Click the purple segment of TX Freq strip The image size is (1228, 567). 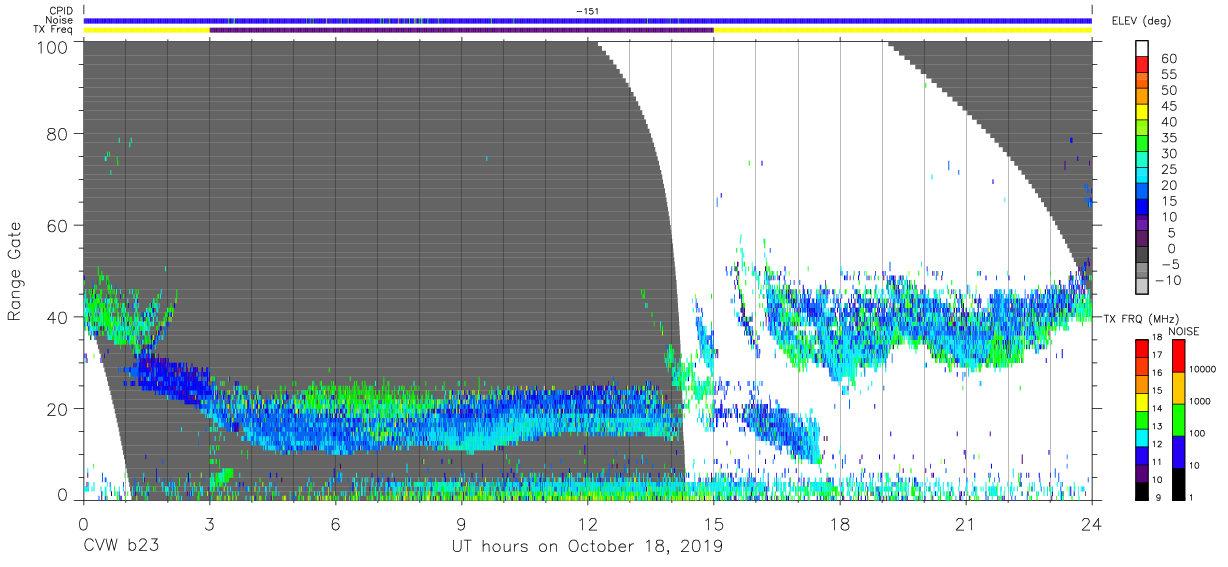click(x=461, y=30)
